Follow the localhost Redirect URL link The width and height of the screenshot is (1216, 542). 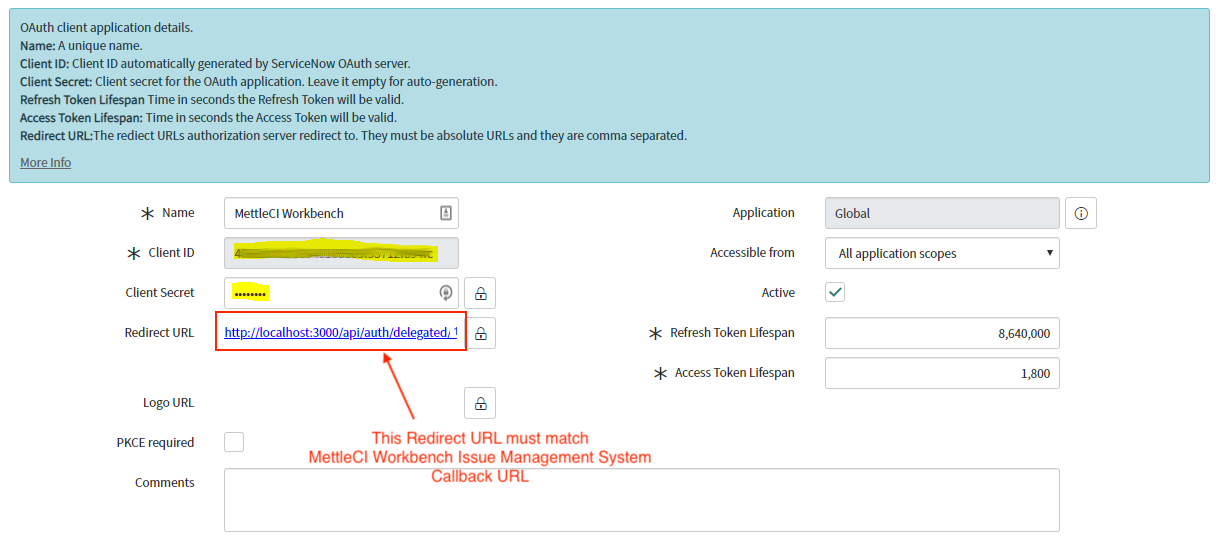[337, 333]
